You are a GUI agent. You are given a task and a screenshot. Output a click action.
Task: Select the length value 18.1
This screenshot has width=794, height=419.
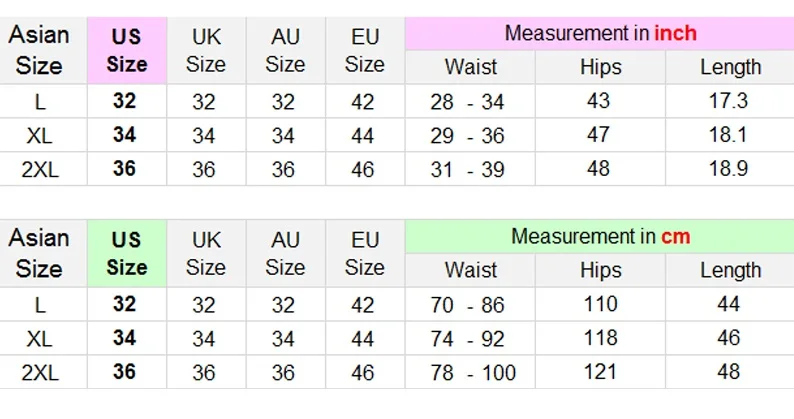(729, 136)
